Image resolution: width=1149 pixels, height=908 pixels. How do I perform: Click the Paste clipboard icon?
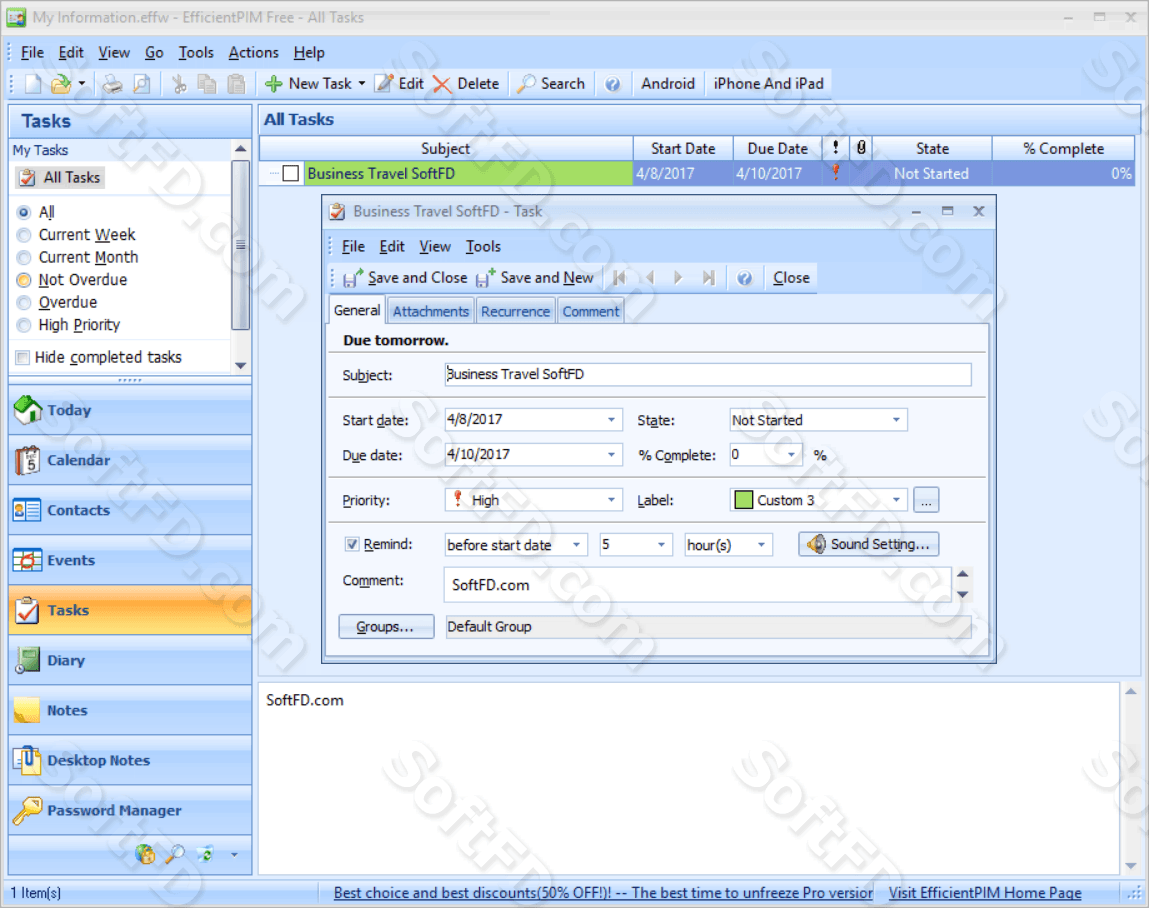[236, 84]
